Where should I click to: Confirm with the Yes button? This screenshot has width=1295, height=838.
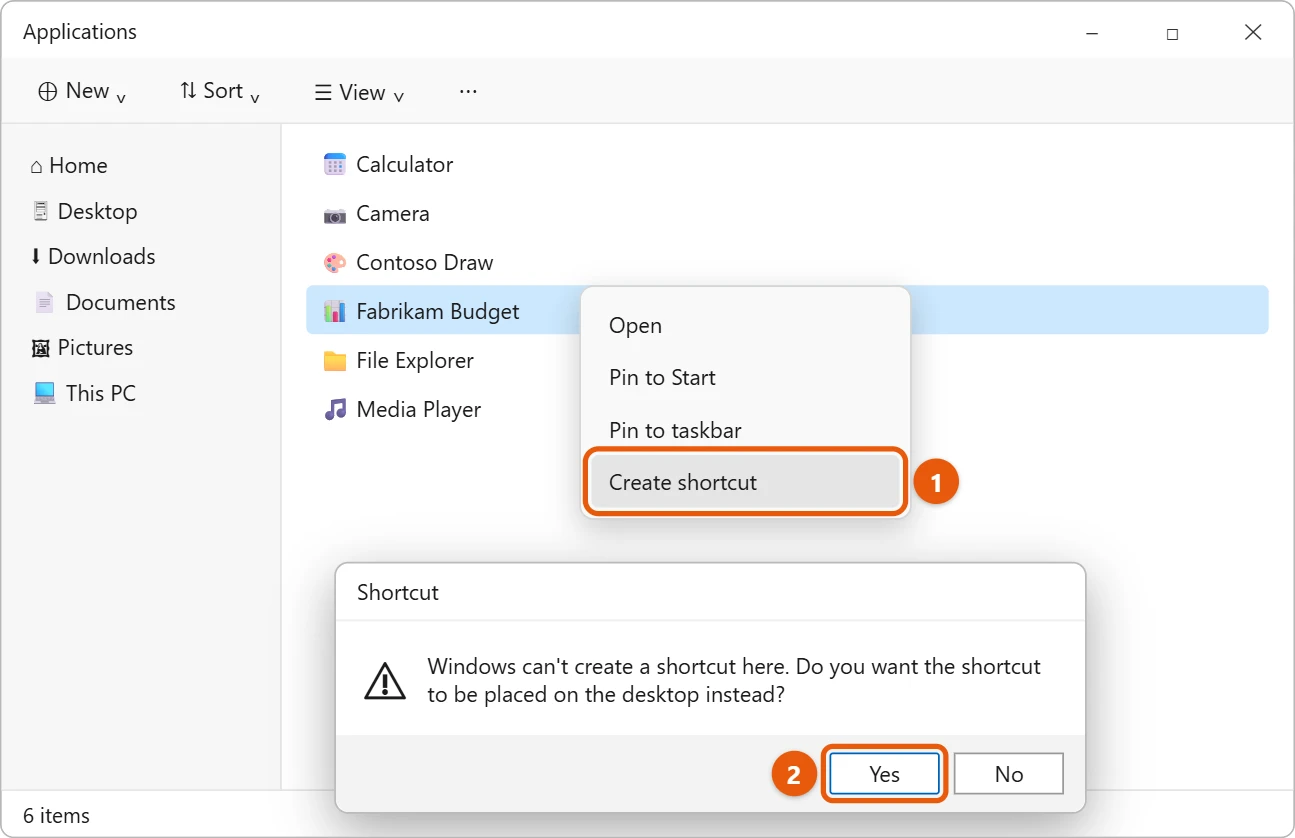pyautogui.click(x=885, y=774)
